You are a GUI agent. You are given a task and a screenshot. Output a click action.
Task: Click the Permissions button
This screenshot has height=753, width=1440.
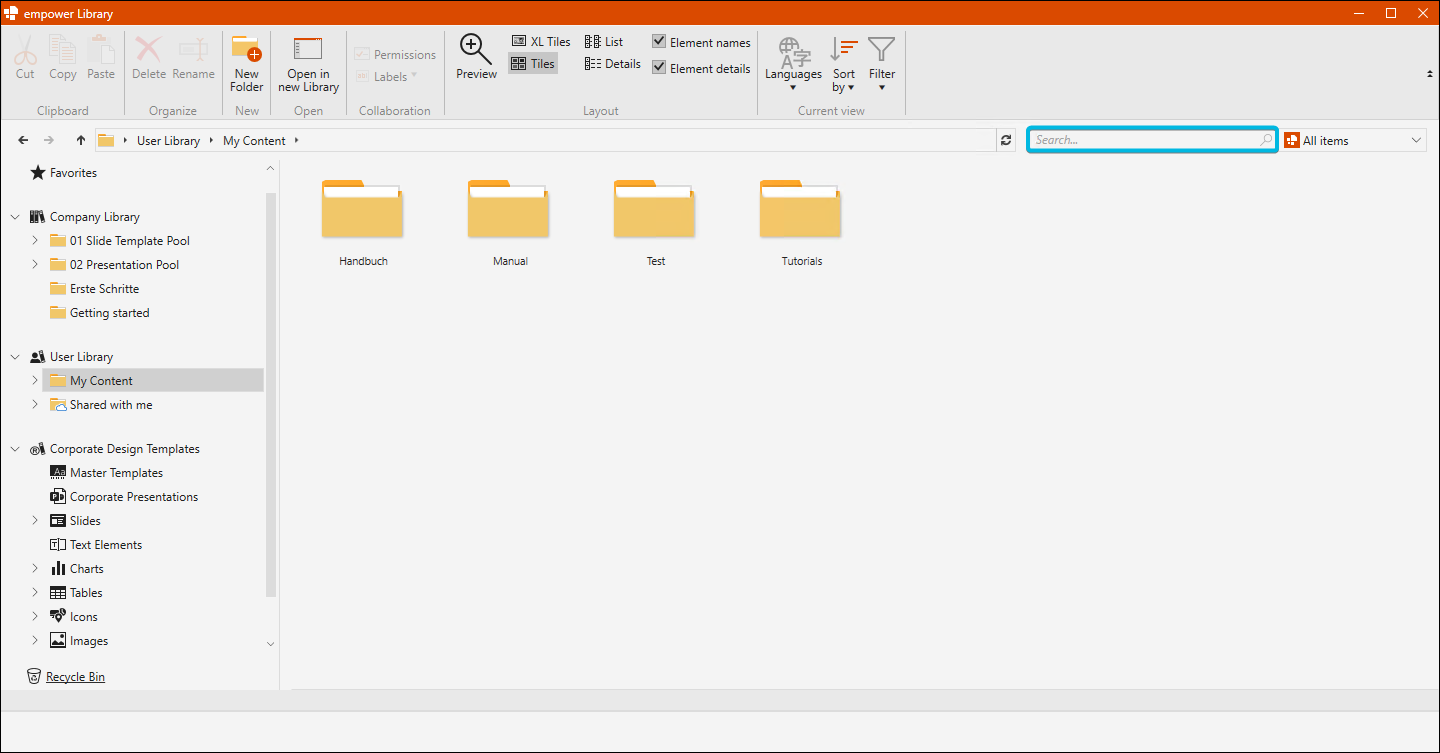click(x=395, y=55)
